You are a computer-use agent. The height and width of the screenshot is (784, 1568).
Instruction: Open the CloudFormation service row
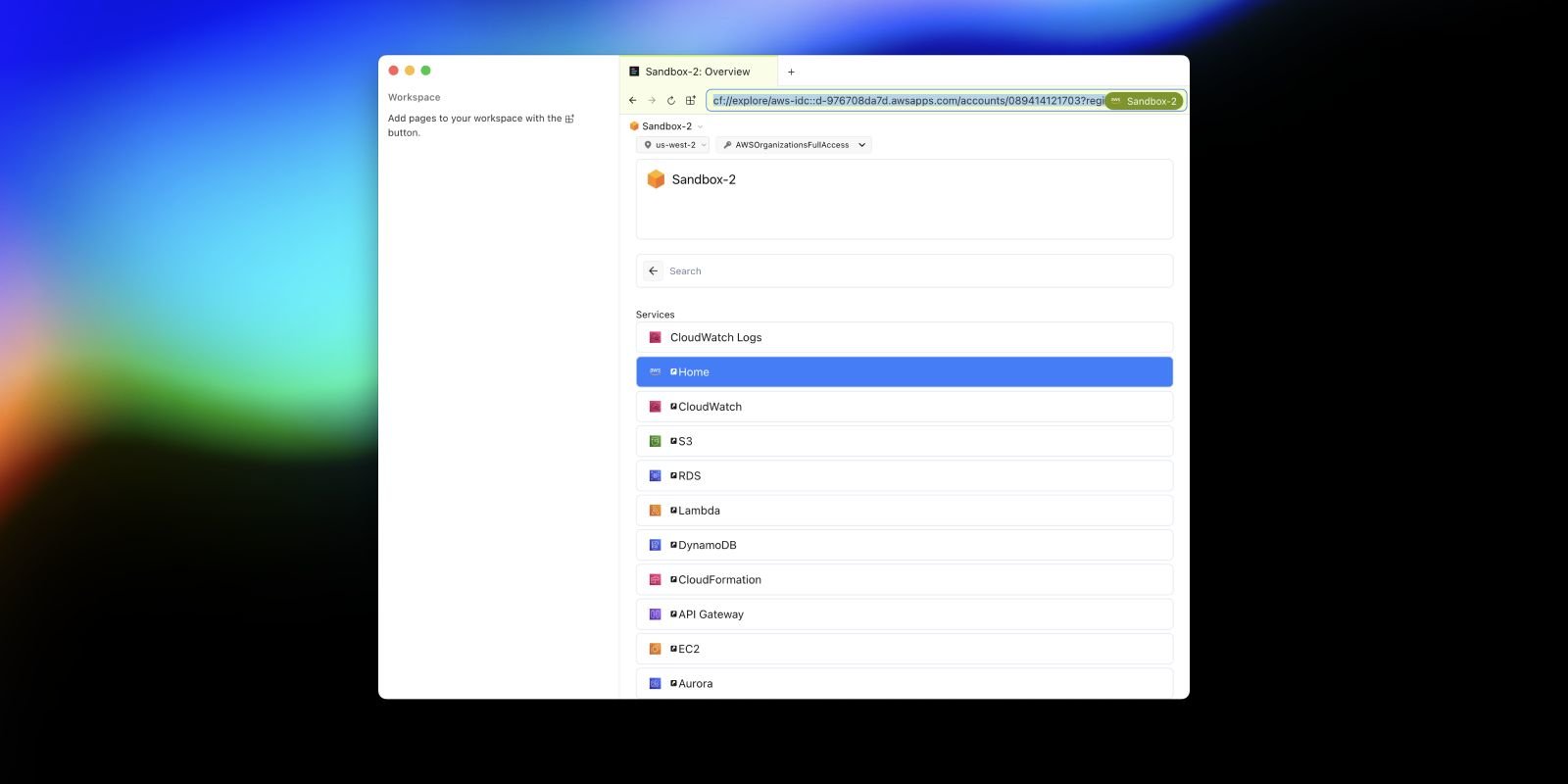(x=905, y=580)
